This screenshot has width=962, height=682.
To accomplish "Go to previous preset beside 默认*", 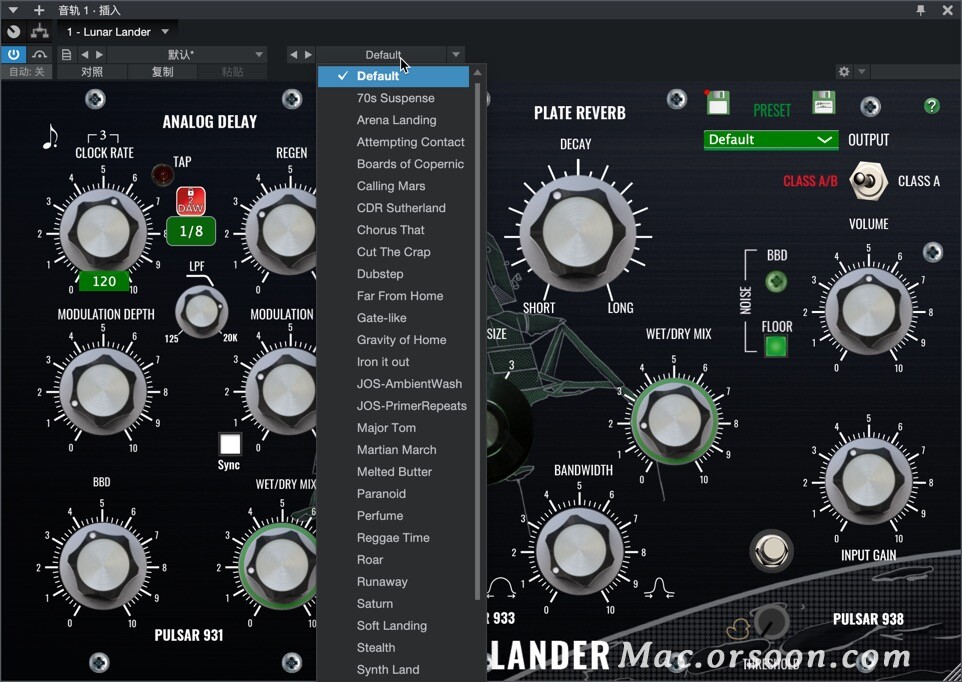I will coord(85,55).
